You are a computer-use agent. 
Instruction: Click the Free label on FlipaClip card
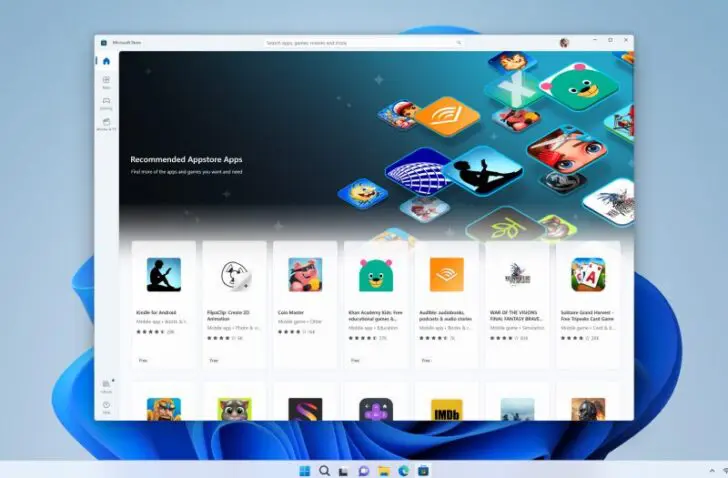[x=214, y=360]
